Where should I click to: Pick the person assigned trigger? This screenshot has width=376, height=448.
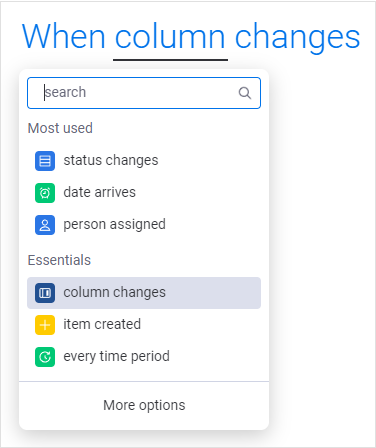coord(144,225)
